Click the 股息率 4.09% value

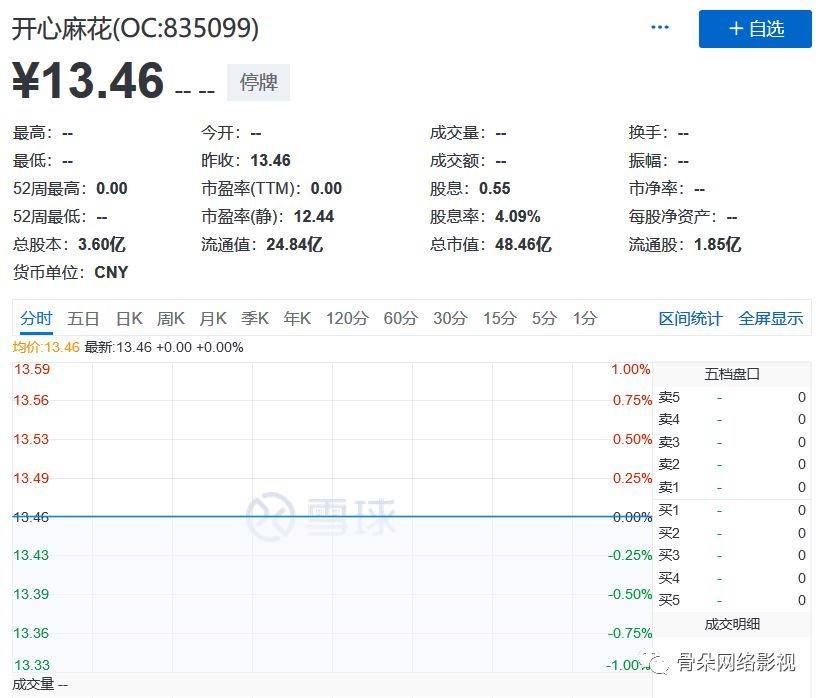click(x=517, y=217)
